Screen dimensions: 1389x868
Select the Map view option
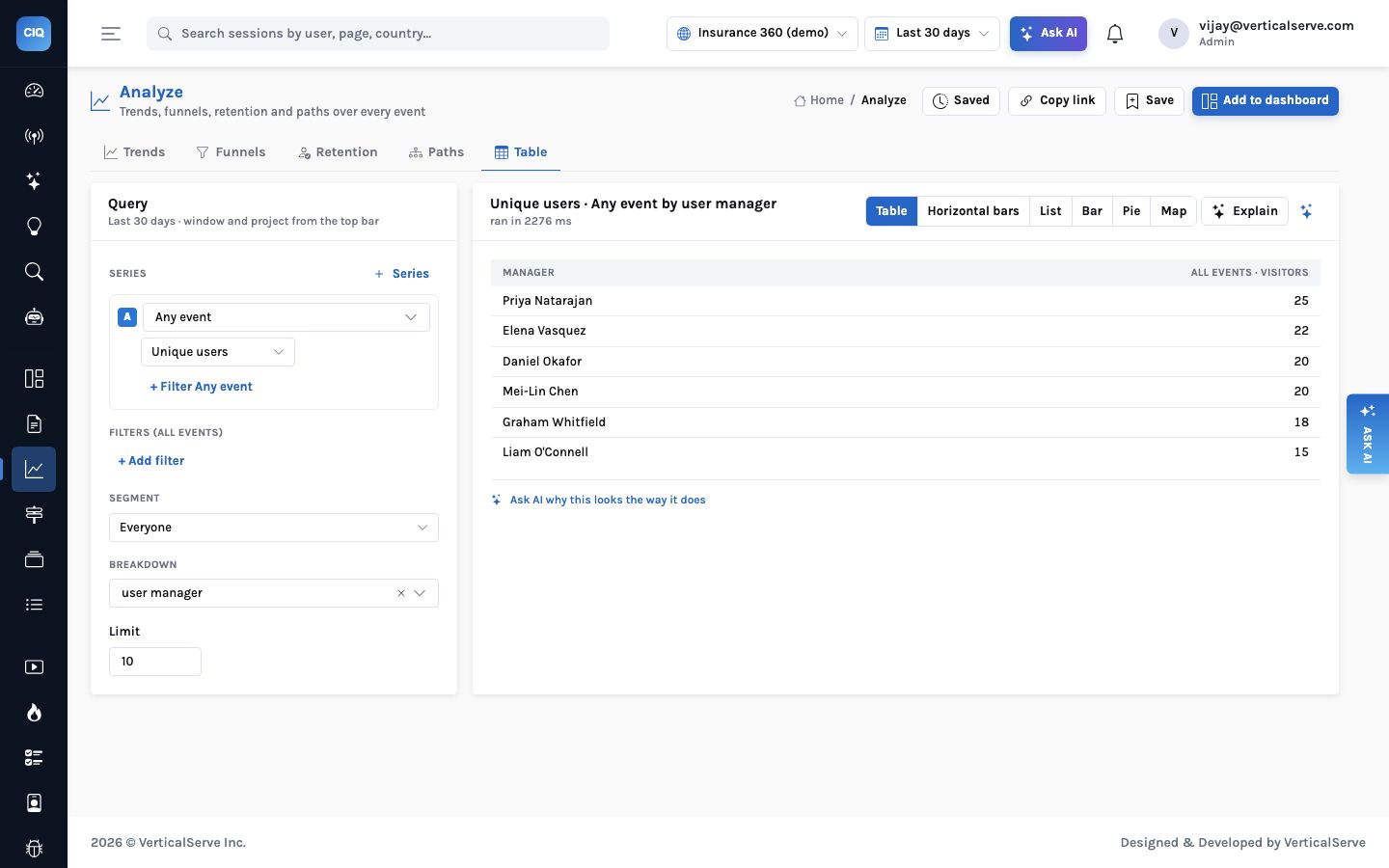tap(1174, 211)
